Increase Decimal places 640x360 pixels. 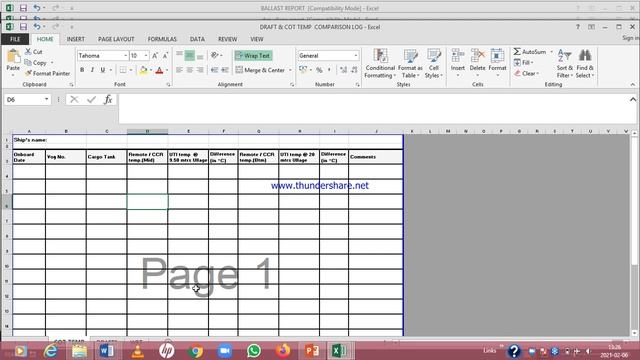click(344, 70)
